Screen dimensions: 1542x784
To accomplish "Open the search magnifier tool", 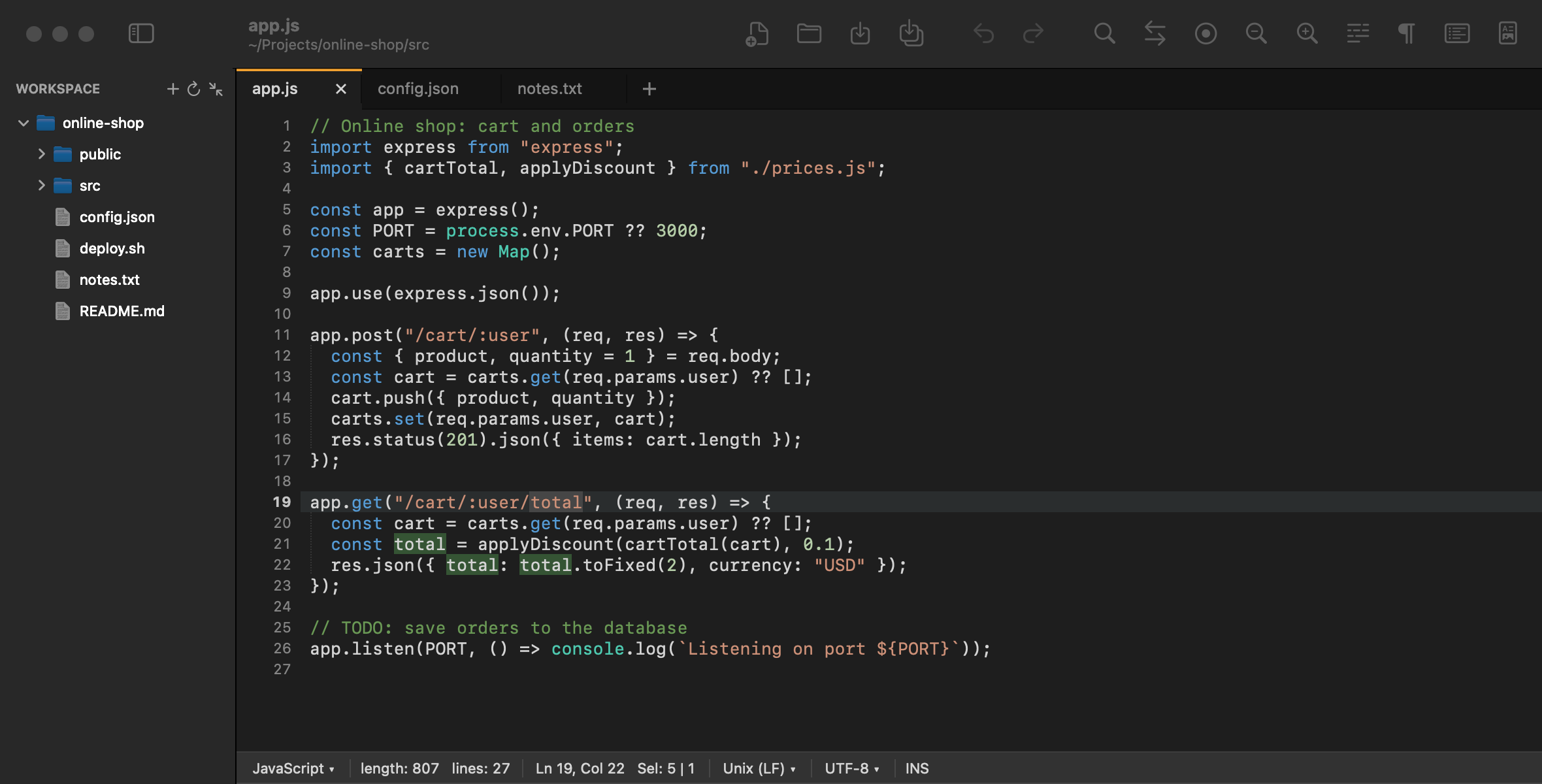I will [1104, 33].
